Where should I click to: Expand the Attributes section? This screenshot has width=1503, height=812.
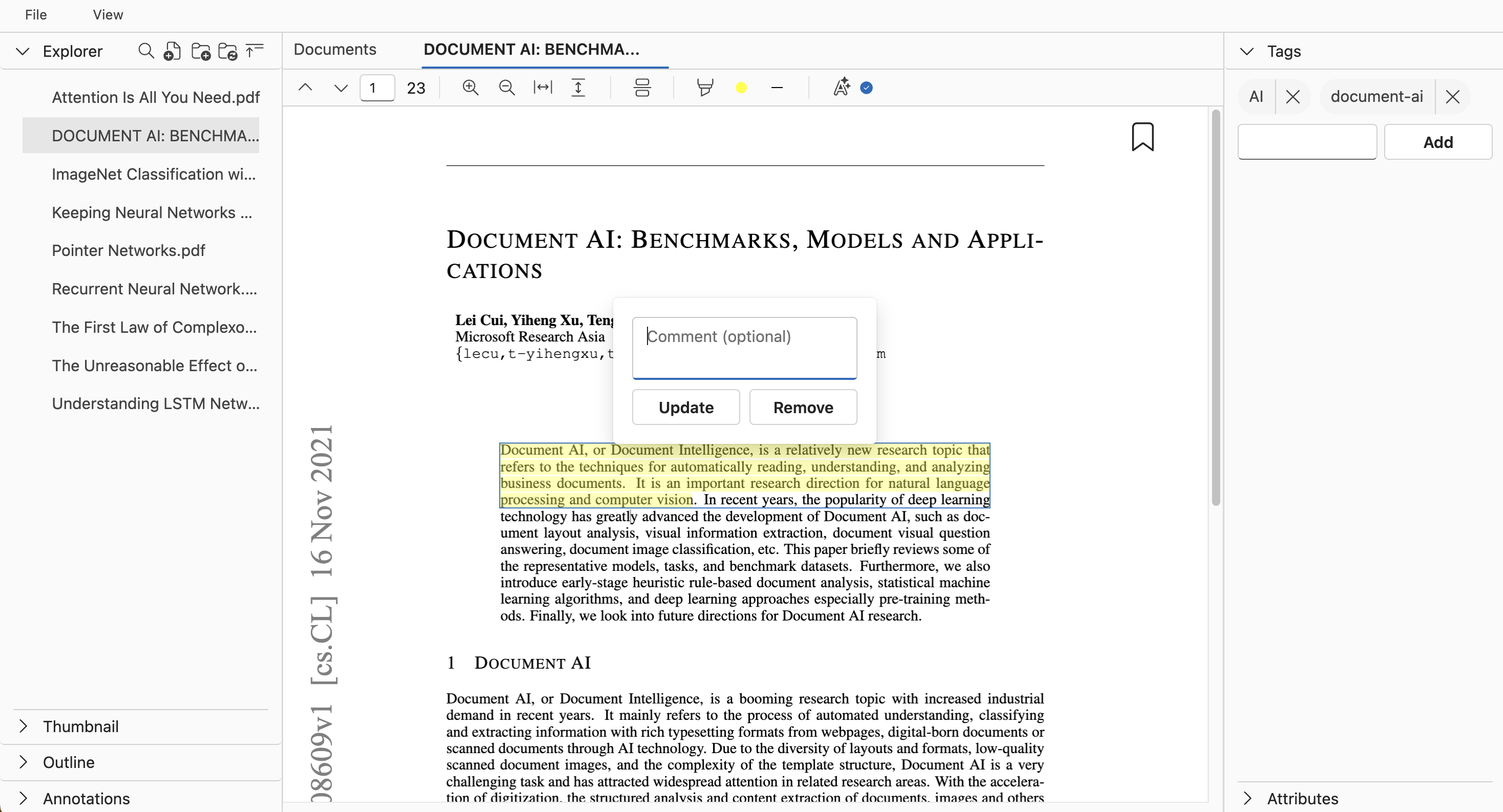point(1247,799)
